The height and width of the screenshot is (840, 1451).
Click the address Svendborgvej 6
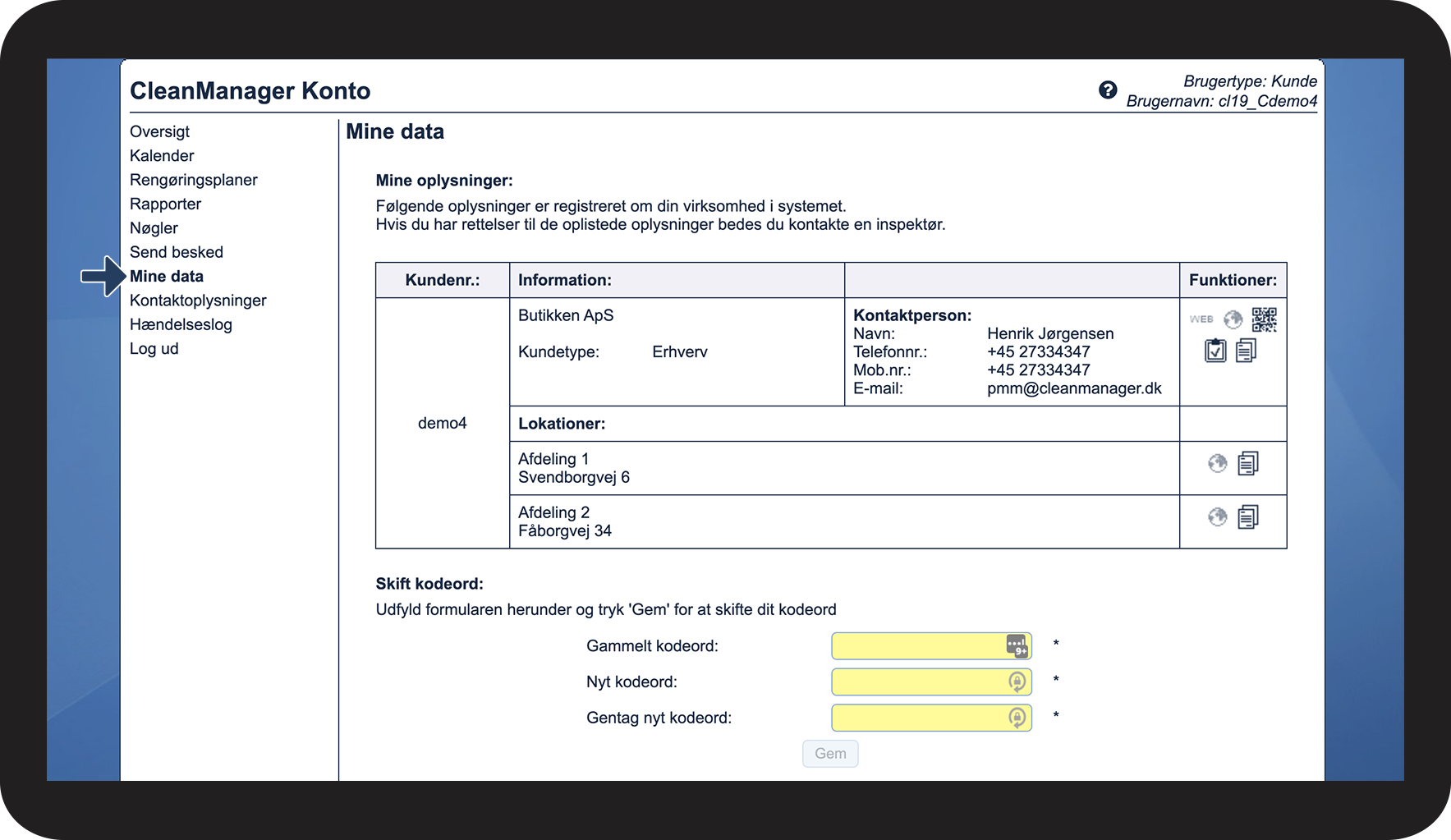pyautogui.click(x=574, y=478)
